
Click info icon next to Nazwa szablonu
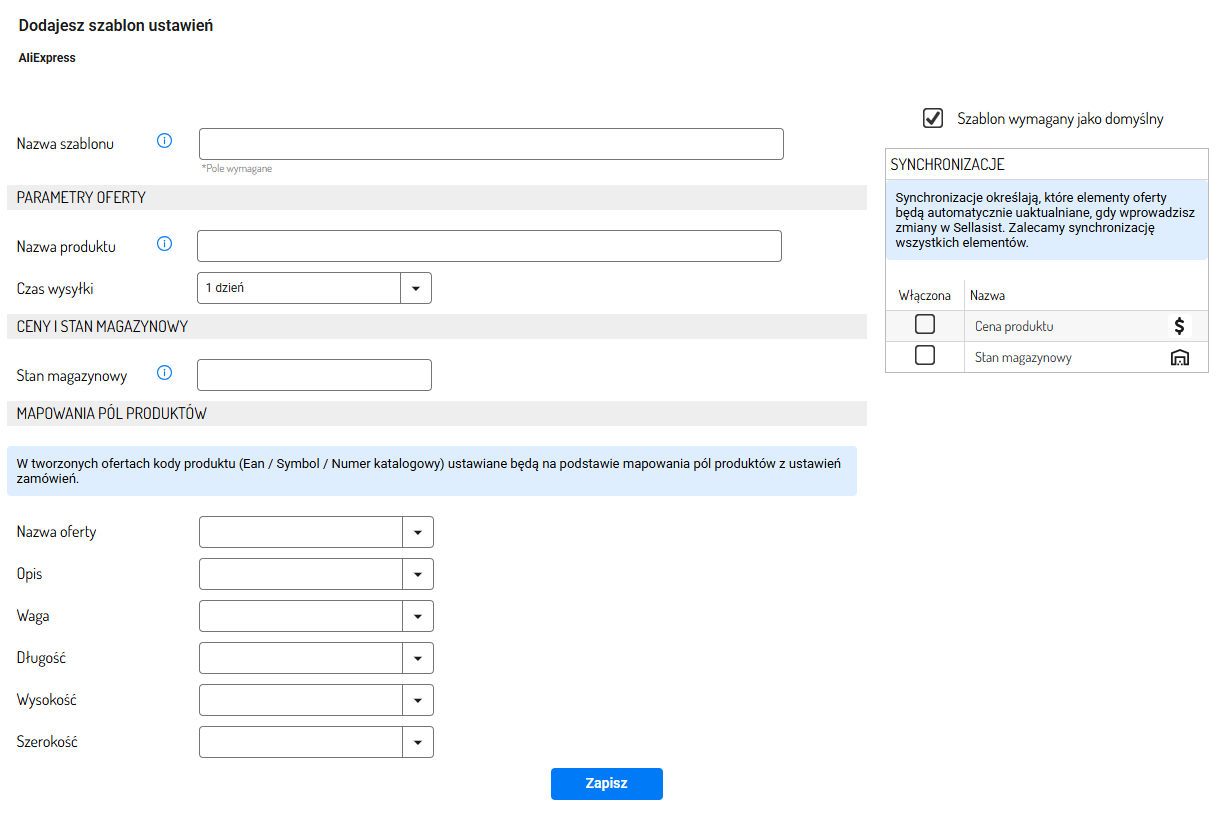coord(165,141)
